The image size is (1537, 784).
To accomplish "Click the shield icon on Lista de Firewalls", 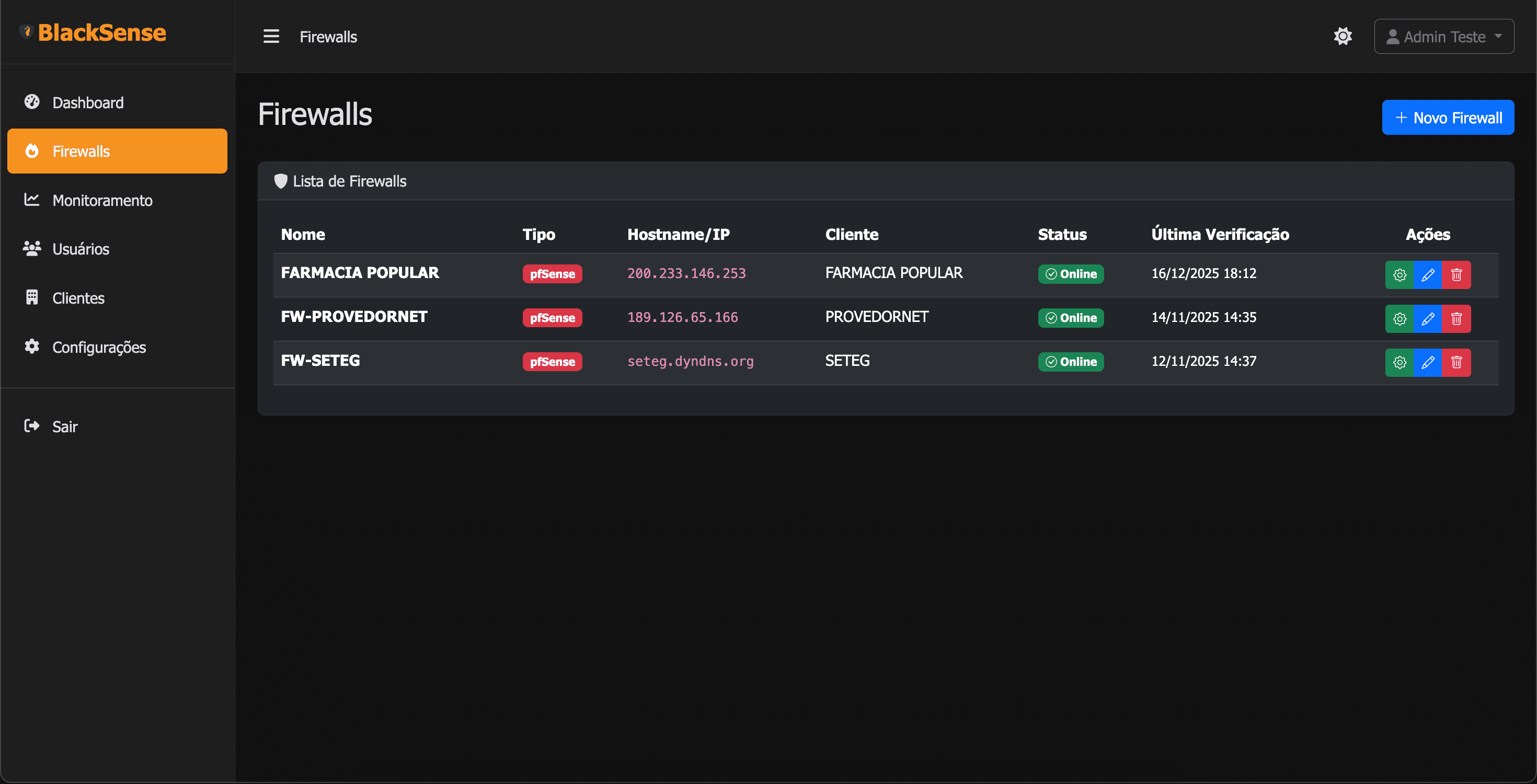I will (x=281, y=181).
